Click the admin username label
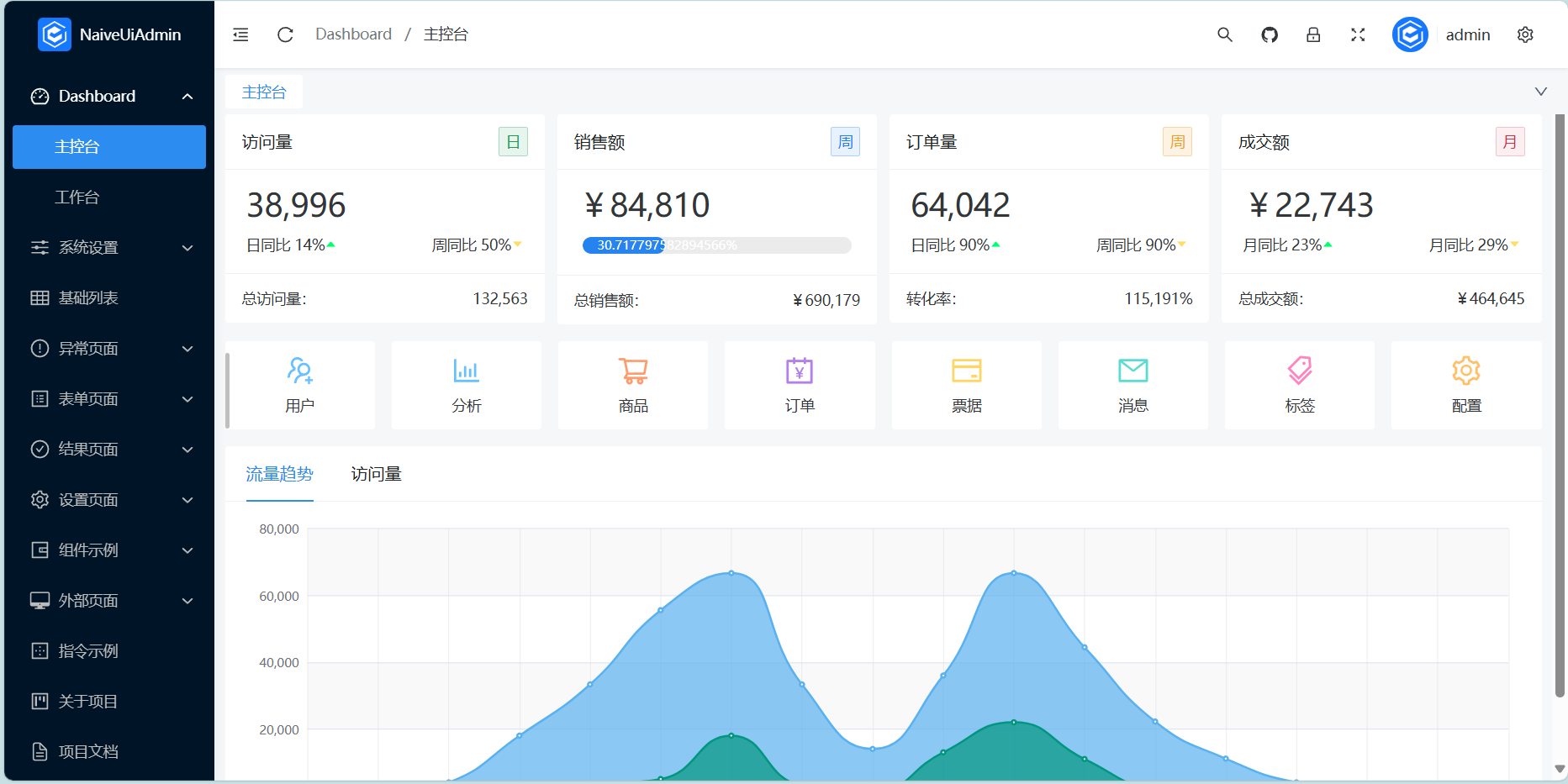This screenshot has width=1568, height=784. click(1468, 34)
